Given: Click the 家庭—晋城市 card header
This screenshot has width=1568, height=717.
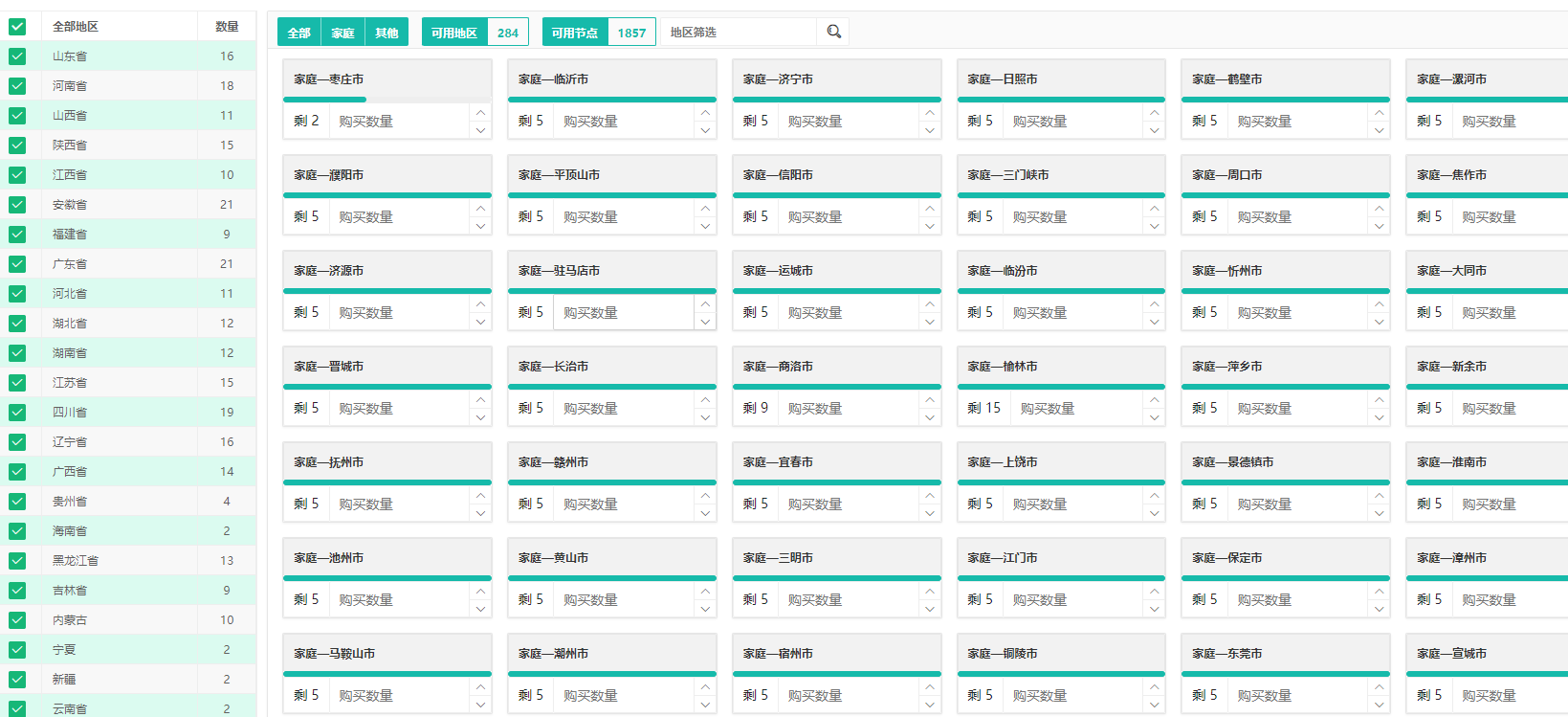Looking at the screenshot, I should [386, 367].
